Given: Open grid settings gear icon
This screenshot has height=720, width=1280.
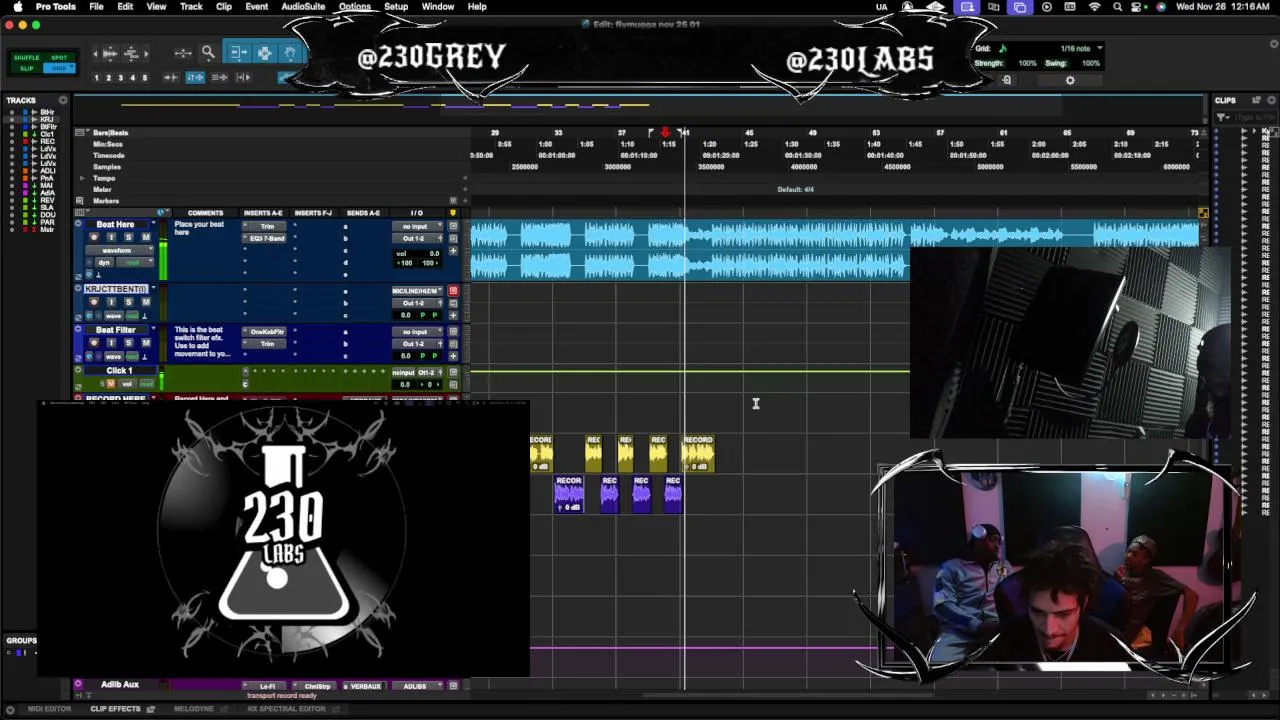Looking at the screenshot, I should [1070, 80].
